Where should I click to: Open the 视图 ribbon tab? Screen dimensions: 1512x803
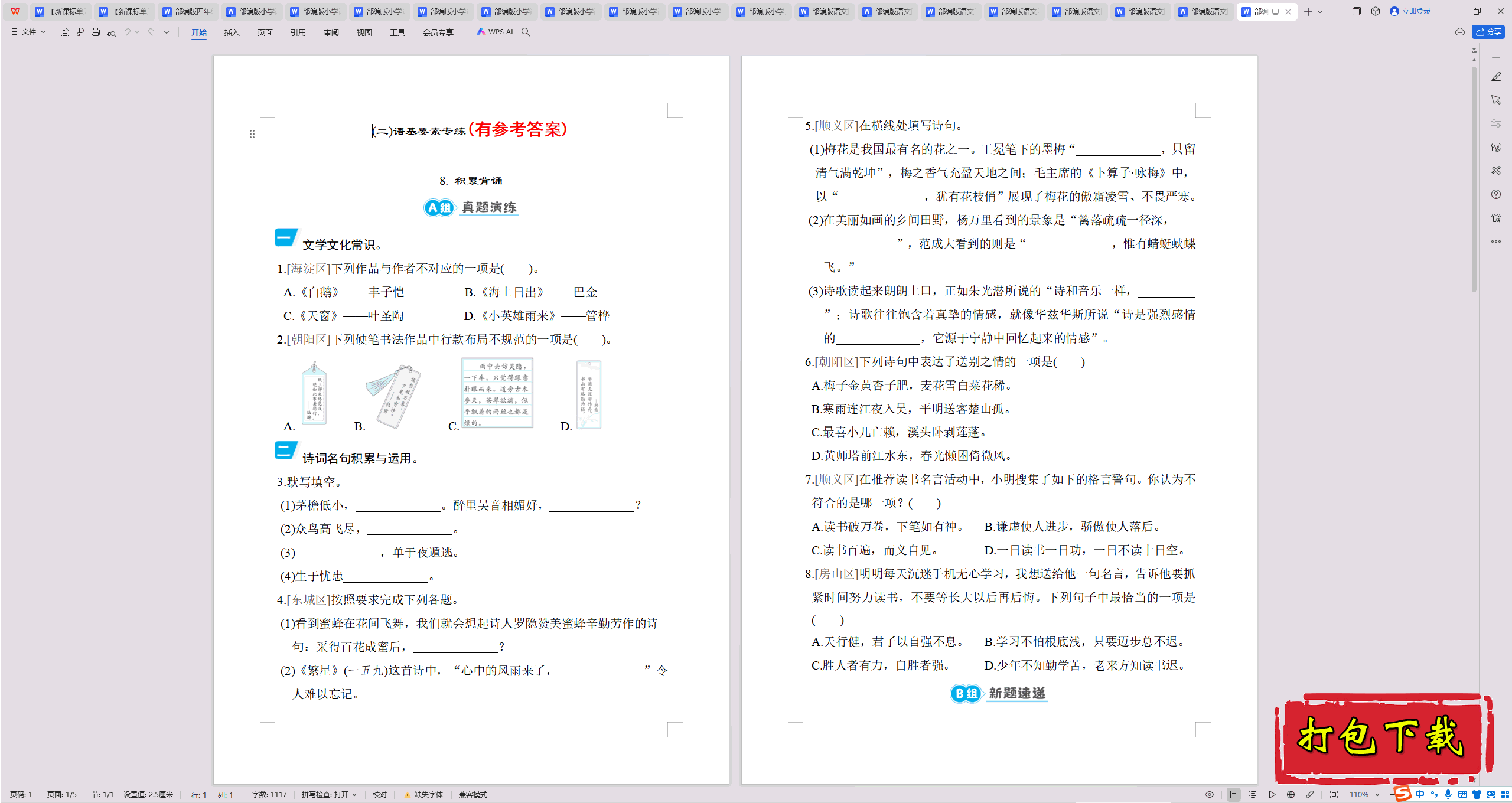coord(364,32)
